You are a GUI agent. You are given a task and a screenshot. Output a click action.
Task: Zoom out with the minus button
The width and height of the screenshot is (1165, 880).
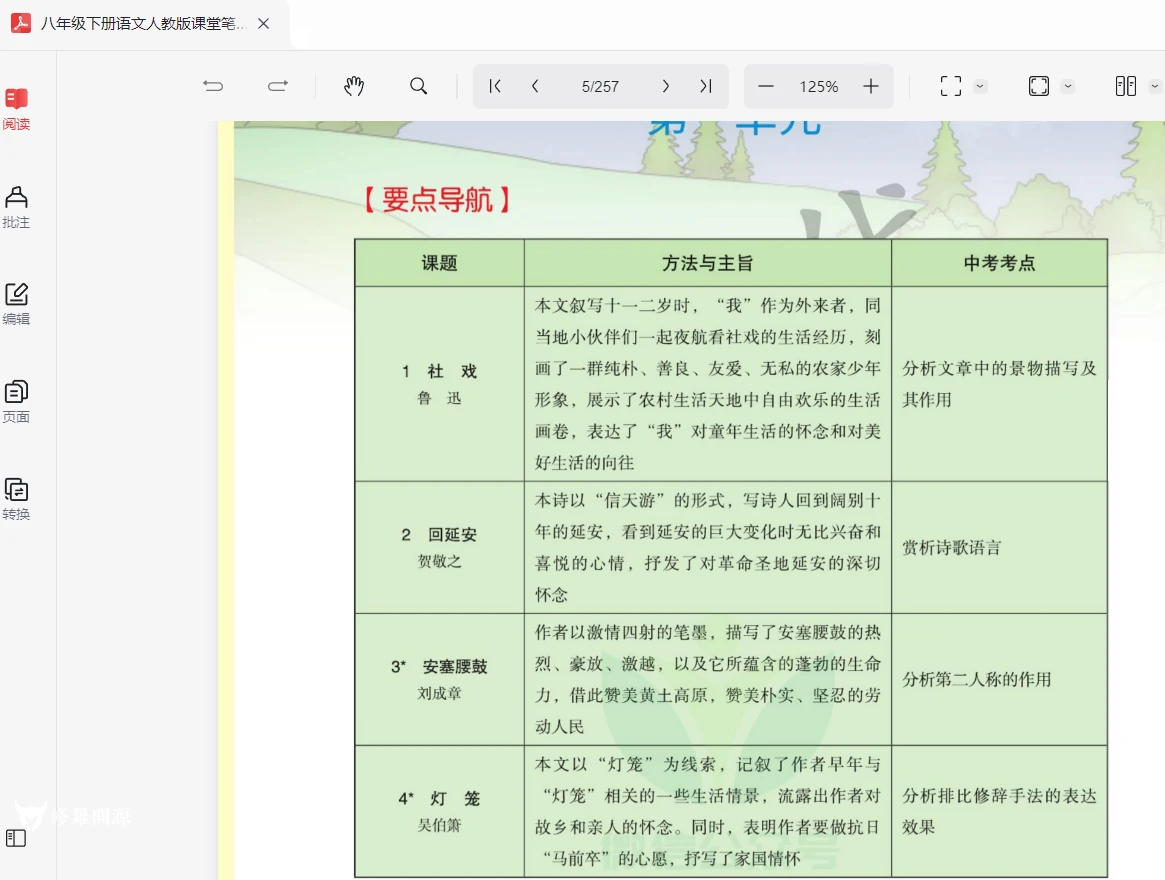tap(766, 86)
